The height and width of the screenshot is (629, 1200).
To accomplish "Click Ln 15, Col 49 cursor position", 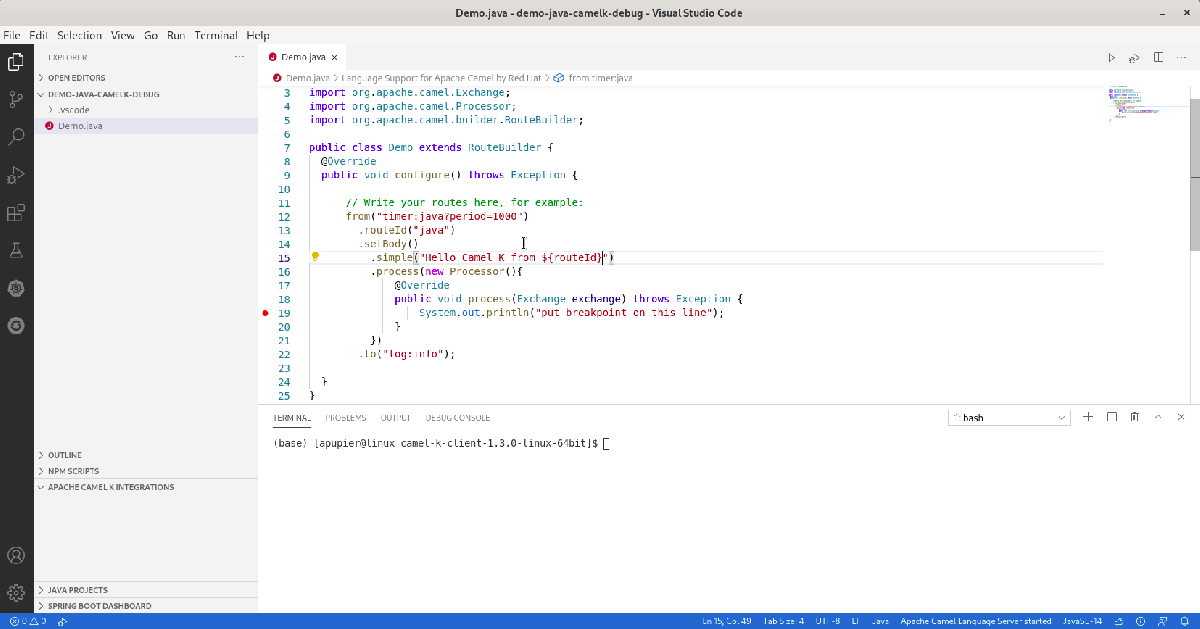I will tap(727, 621).
